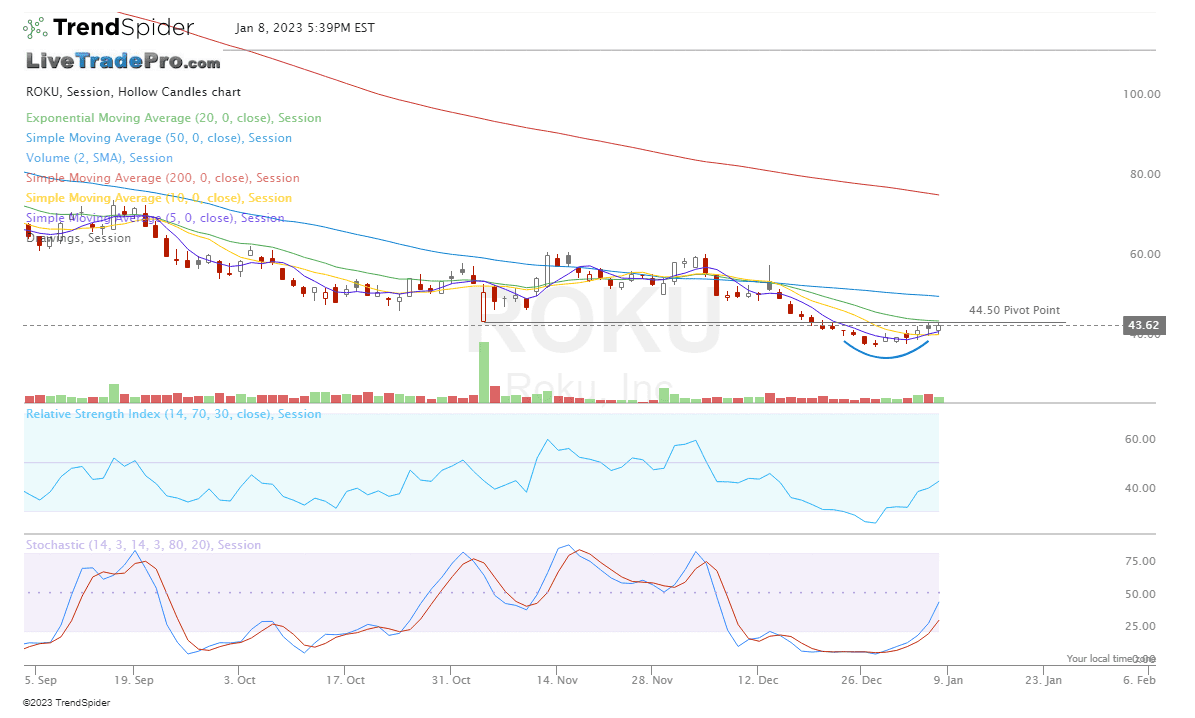The height and width of the screenshot is (718, 1195).
Task: Click the 5. Sep date label
Action: click(40, 680)
